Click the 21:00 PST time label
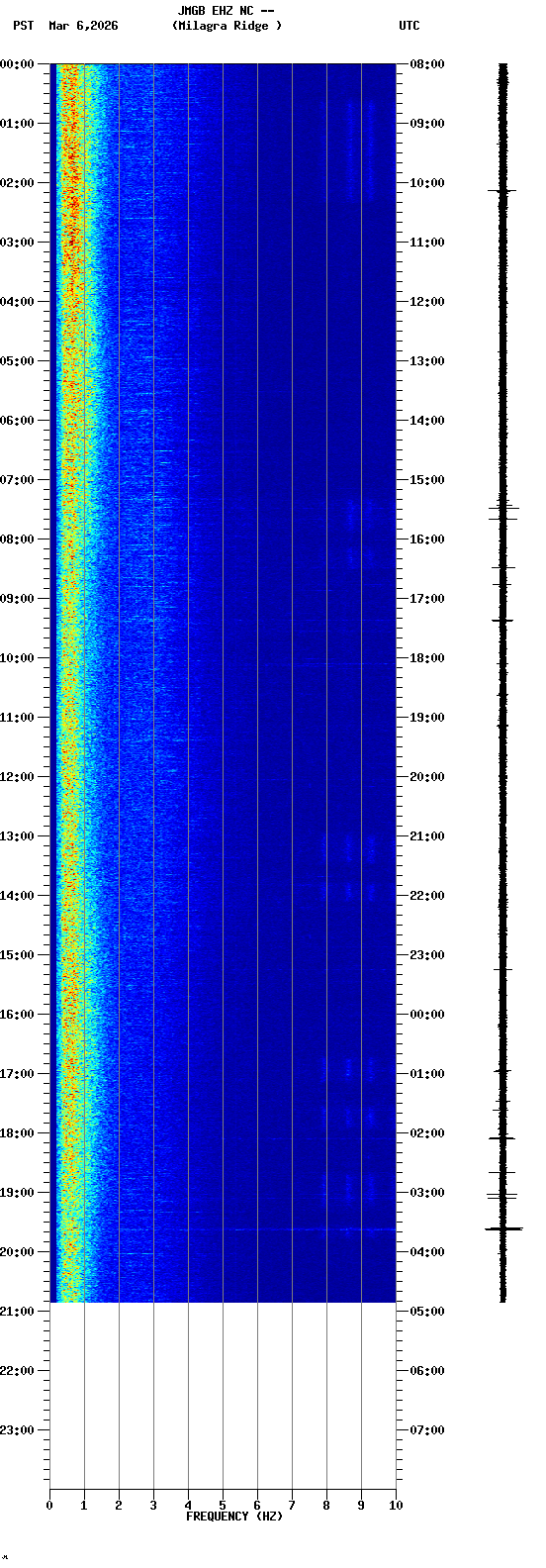Image resolution: width=546 pixels, height=1568 pixels. click(x=17, y=1312)
